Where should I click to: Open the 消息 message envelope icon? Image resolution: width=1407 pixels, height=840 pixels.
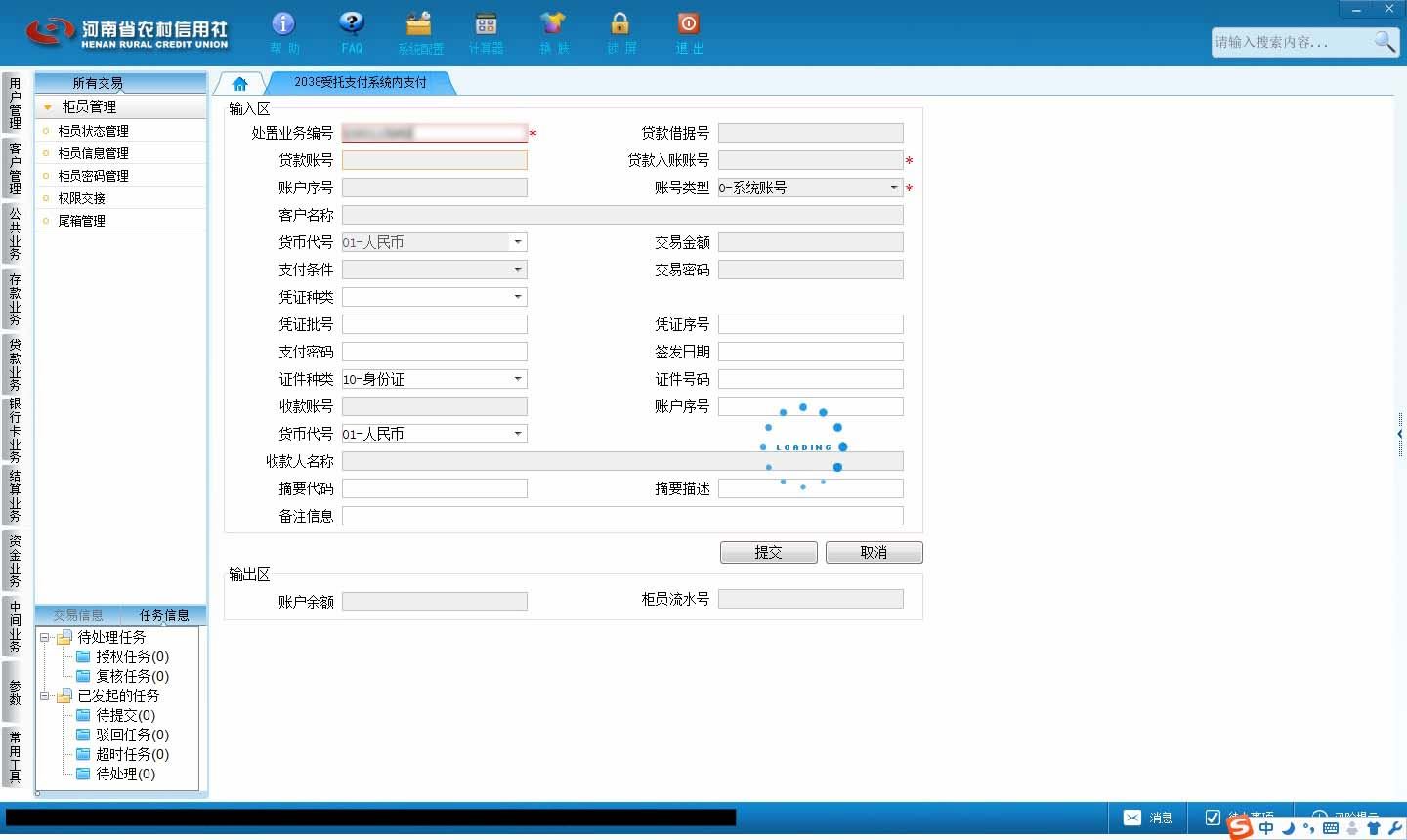click(1132, 818)
